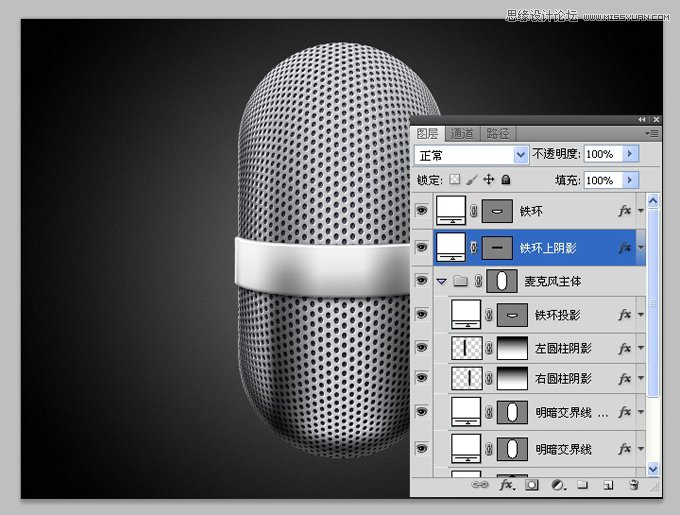Expand effects arrow on 铁环上阴影 layer
680x515 pixels.
(641, 248)
